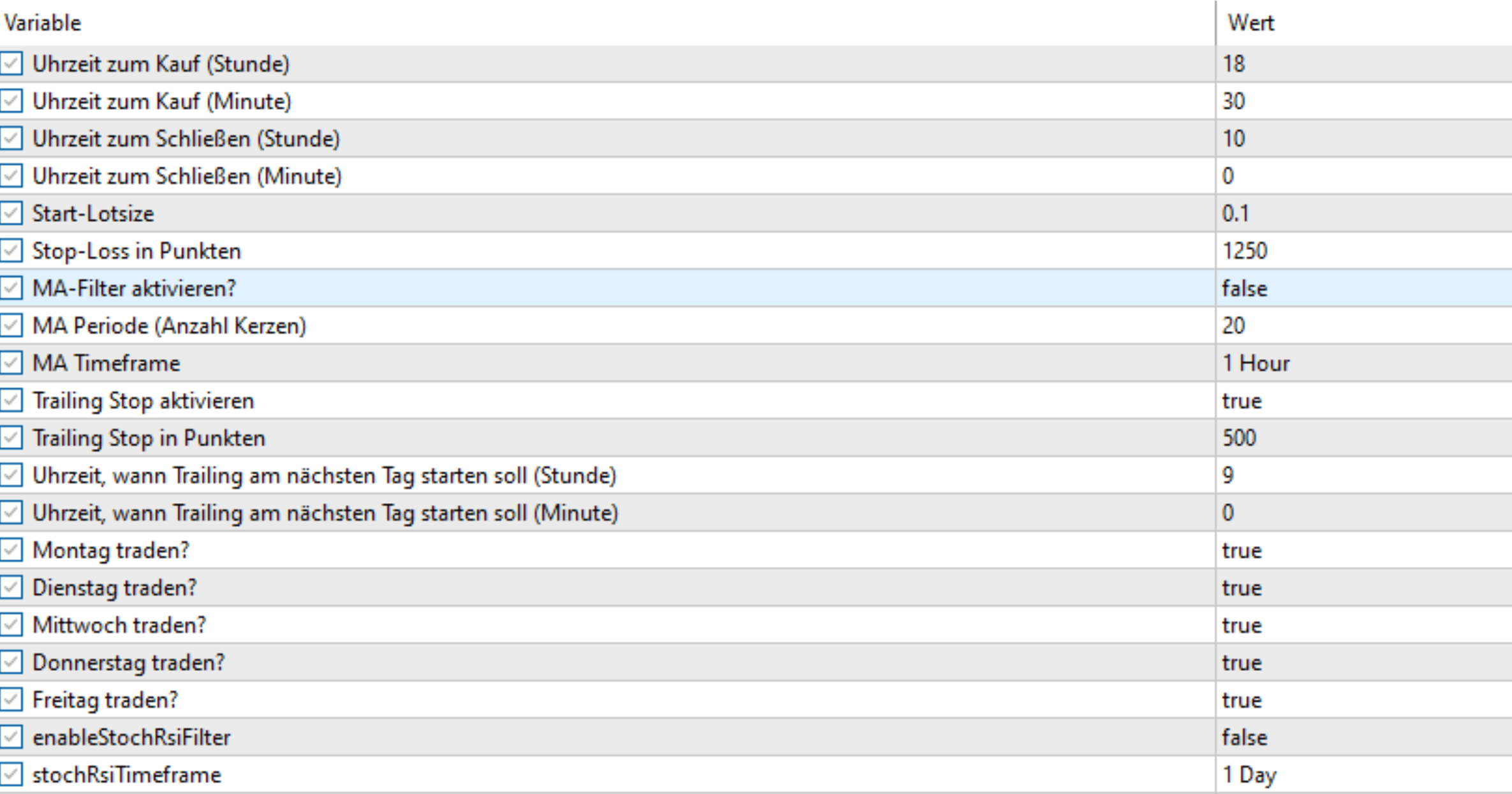Disable the 'Montag traden?' row checkbox

point(11,550)
